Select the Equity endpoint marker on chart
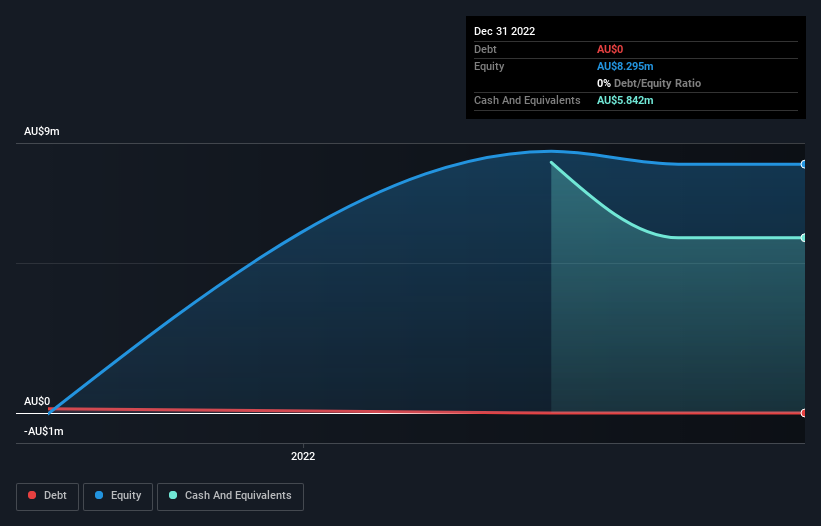Screen dimensions: 821x526 [x=803, y=164]
